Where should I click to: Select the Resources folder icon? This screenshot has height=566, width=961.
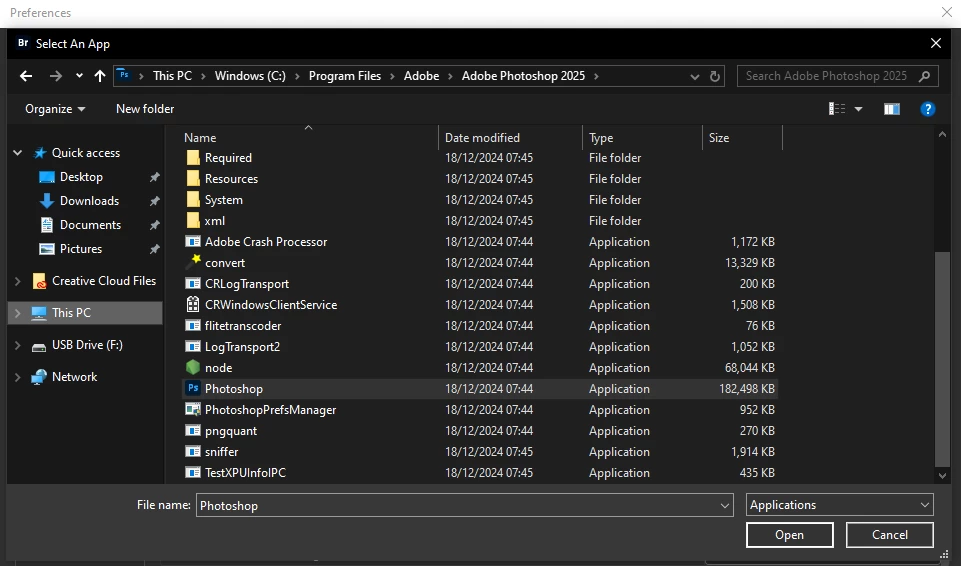click(193, 178)
